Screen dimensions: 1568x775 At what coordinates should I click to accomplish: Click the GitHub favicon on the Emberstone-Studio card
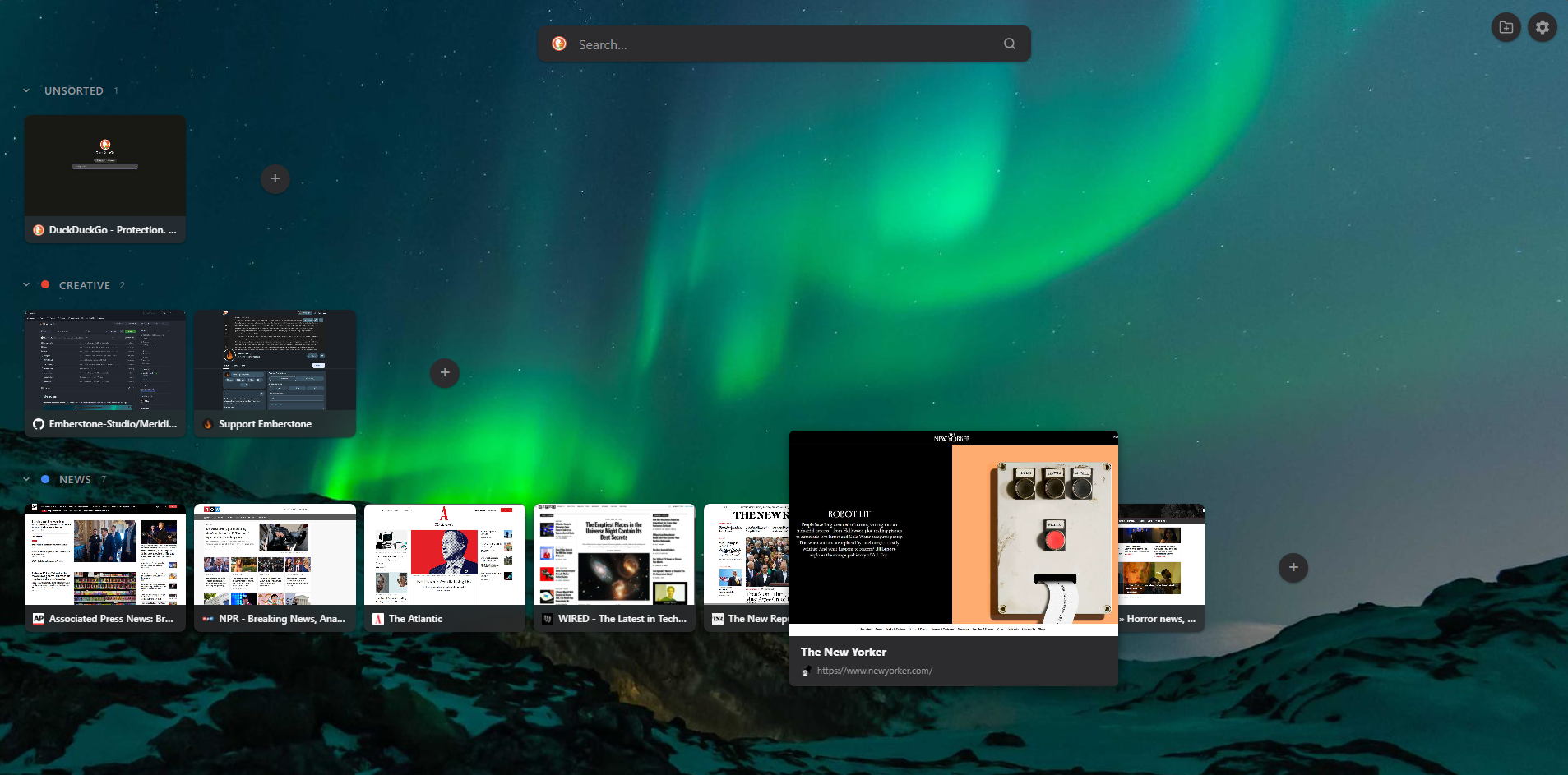[39, 424]
